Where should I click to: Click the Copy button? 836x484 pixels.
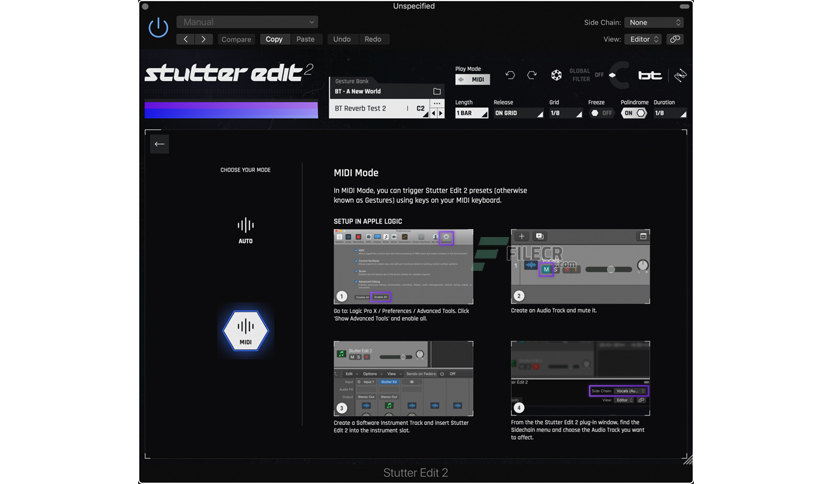pyautogui.click(x=274, y=39)
